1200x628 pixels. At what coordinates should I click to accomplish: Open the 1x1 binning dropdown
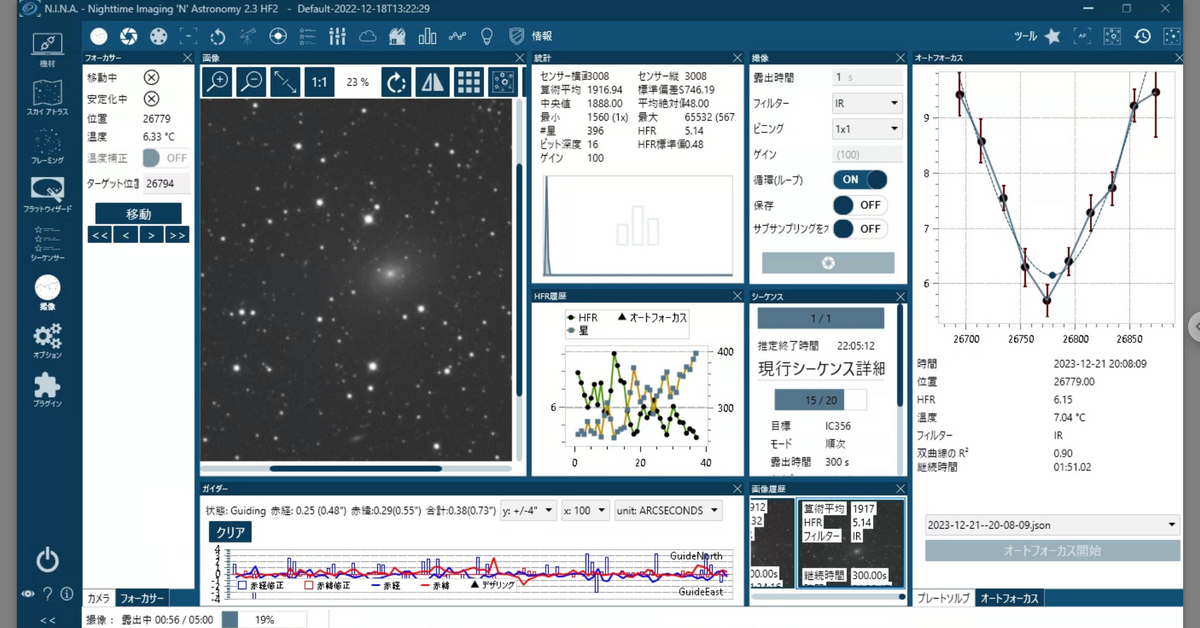[x=867, y=129]
